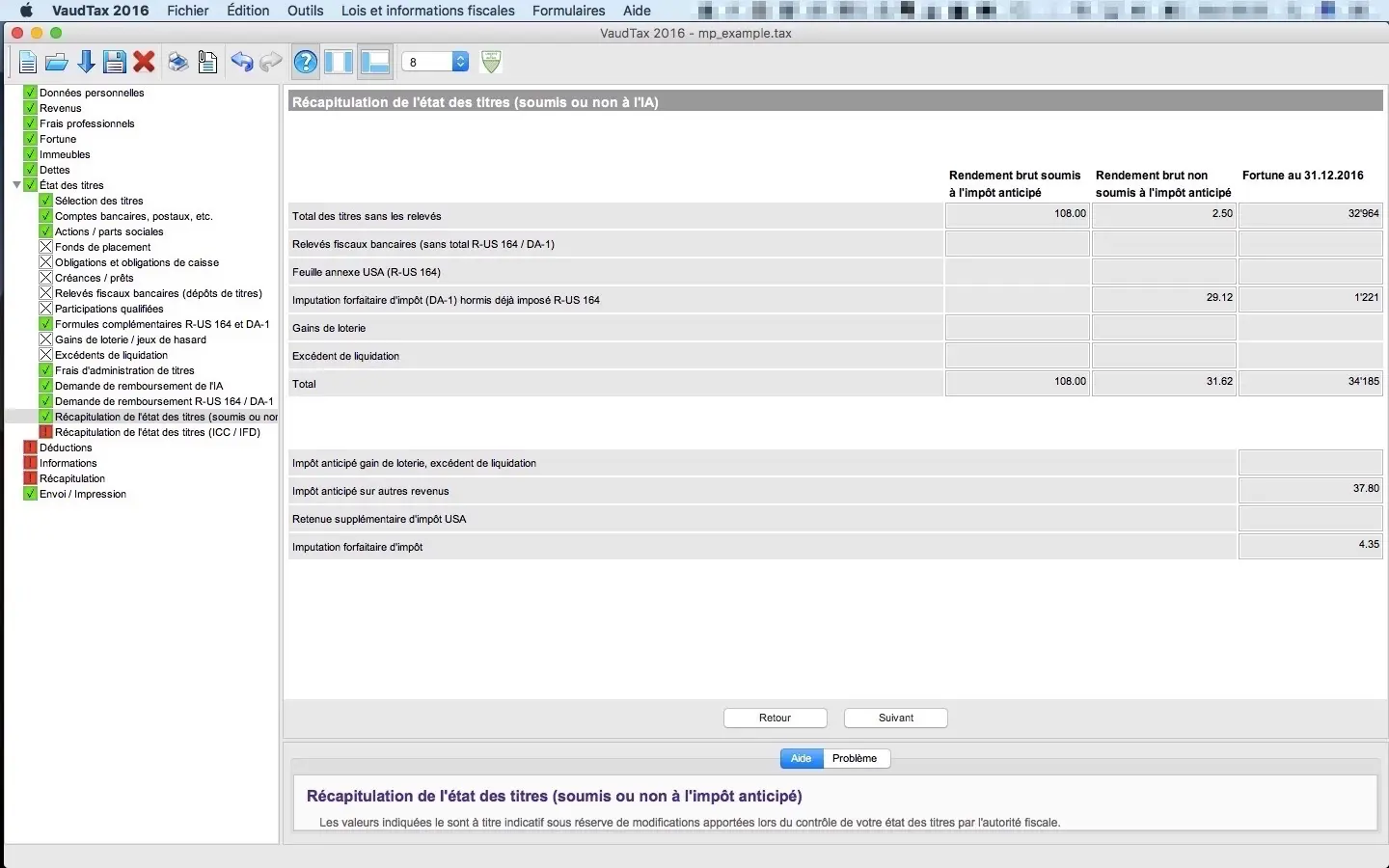
Task: Click the VaudTax 2016 application menu
Action: [100, 11]
